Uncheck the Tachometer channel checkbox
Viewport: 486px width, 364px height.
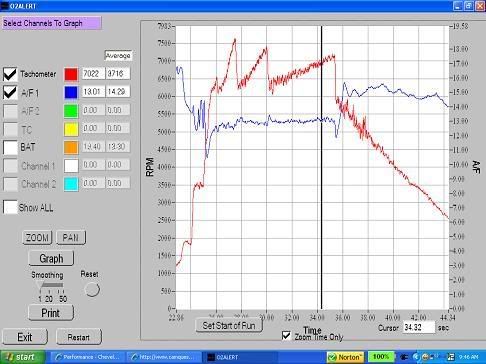10,74
